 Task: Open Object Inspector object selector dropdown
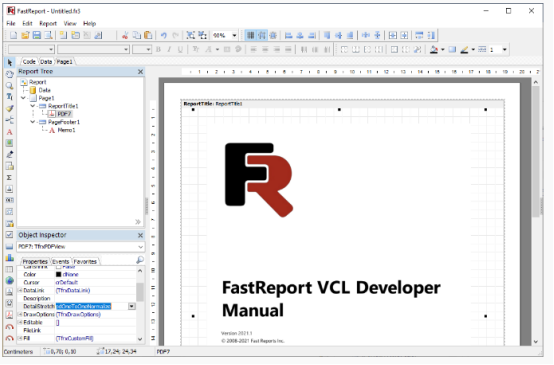140,247
